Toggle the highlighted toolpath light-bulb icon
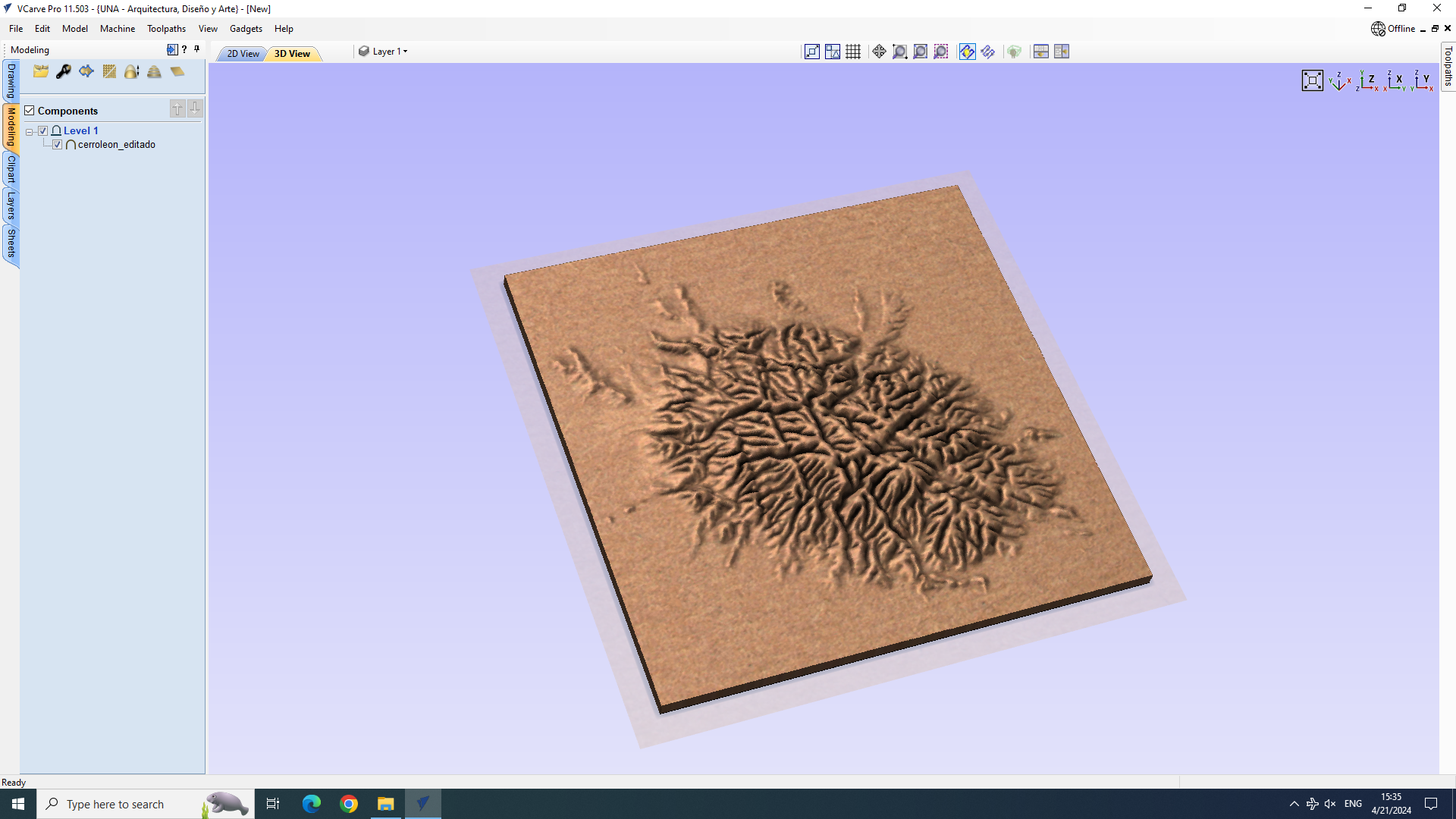1456x819 pixels. [x=967, y=52]
